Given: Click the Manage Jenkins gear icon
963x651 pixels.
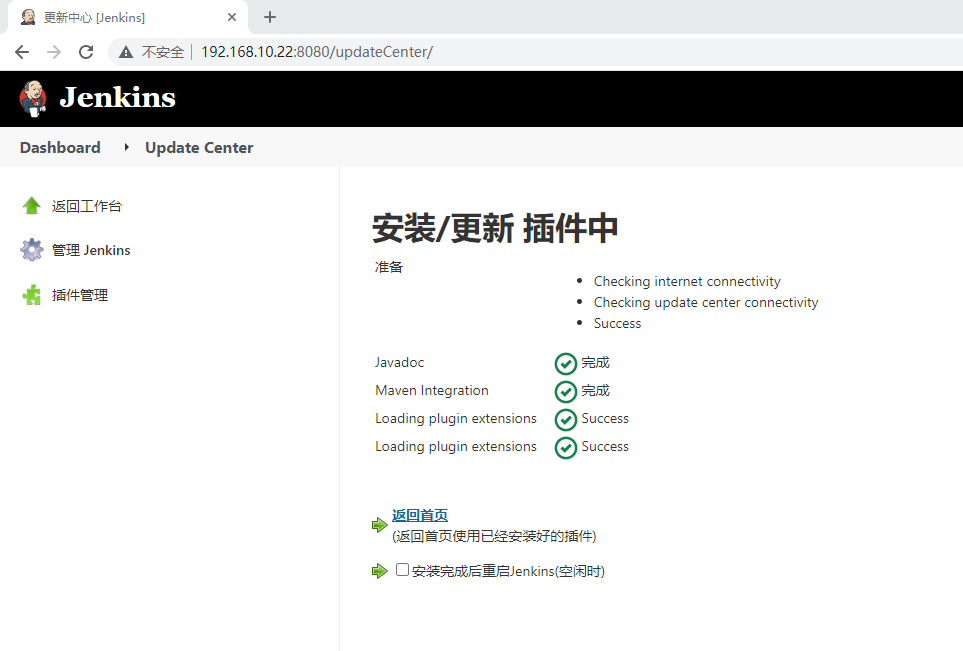Looking at the screenshot, I should (32, 250).
